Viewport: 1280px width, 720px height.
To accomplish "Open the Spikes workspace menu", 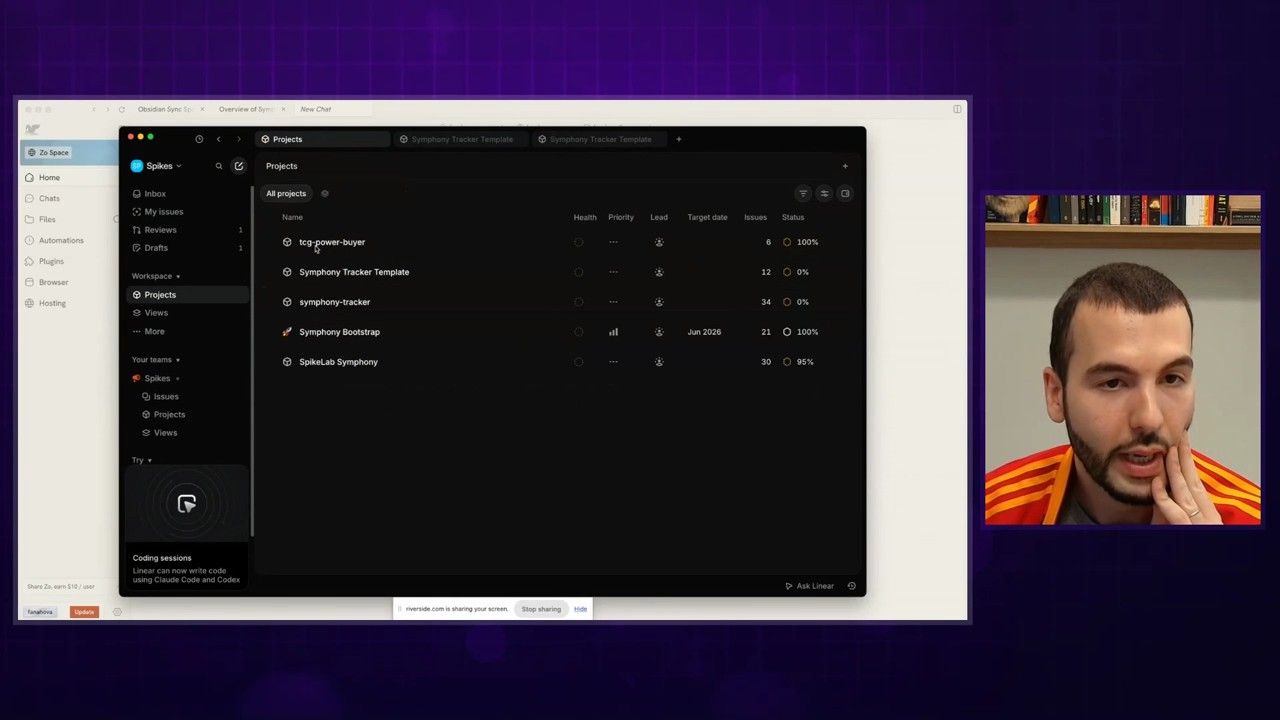I will (157, 166).
